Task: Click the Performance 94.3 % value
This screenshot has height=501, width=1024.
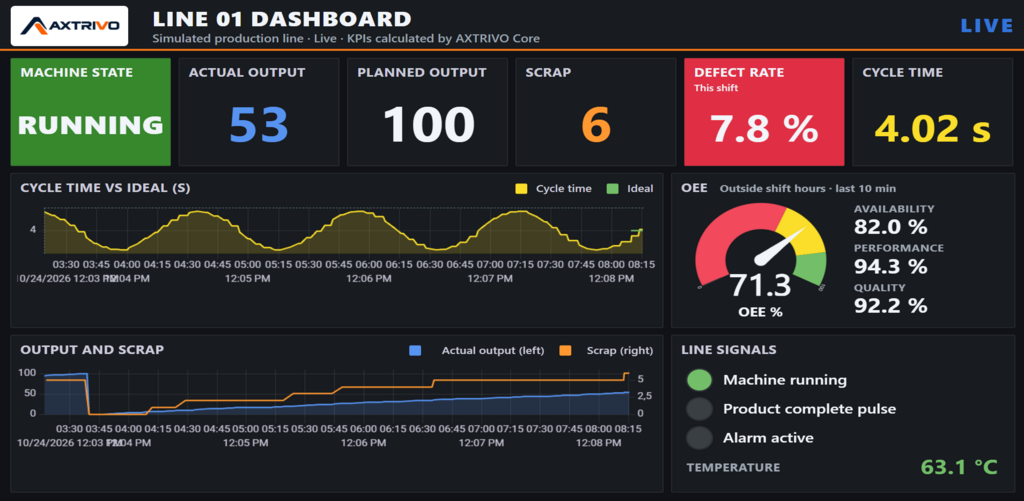Action: (x=891, y=267)
